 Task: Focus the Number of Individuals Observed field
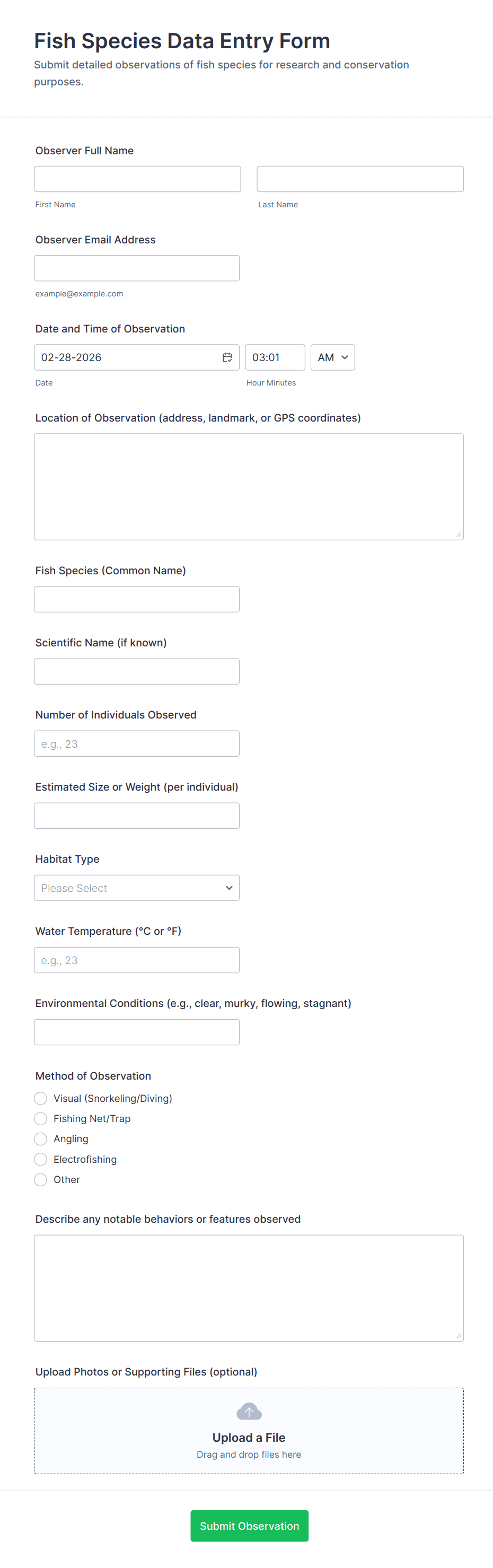click(137, 744)
